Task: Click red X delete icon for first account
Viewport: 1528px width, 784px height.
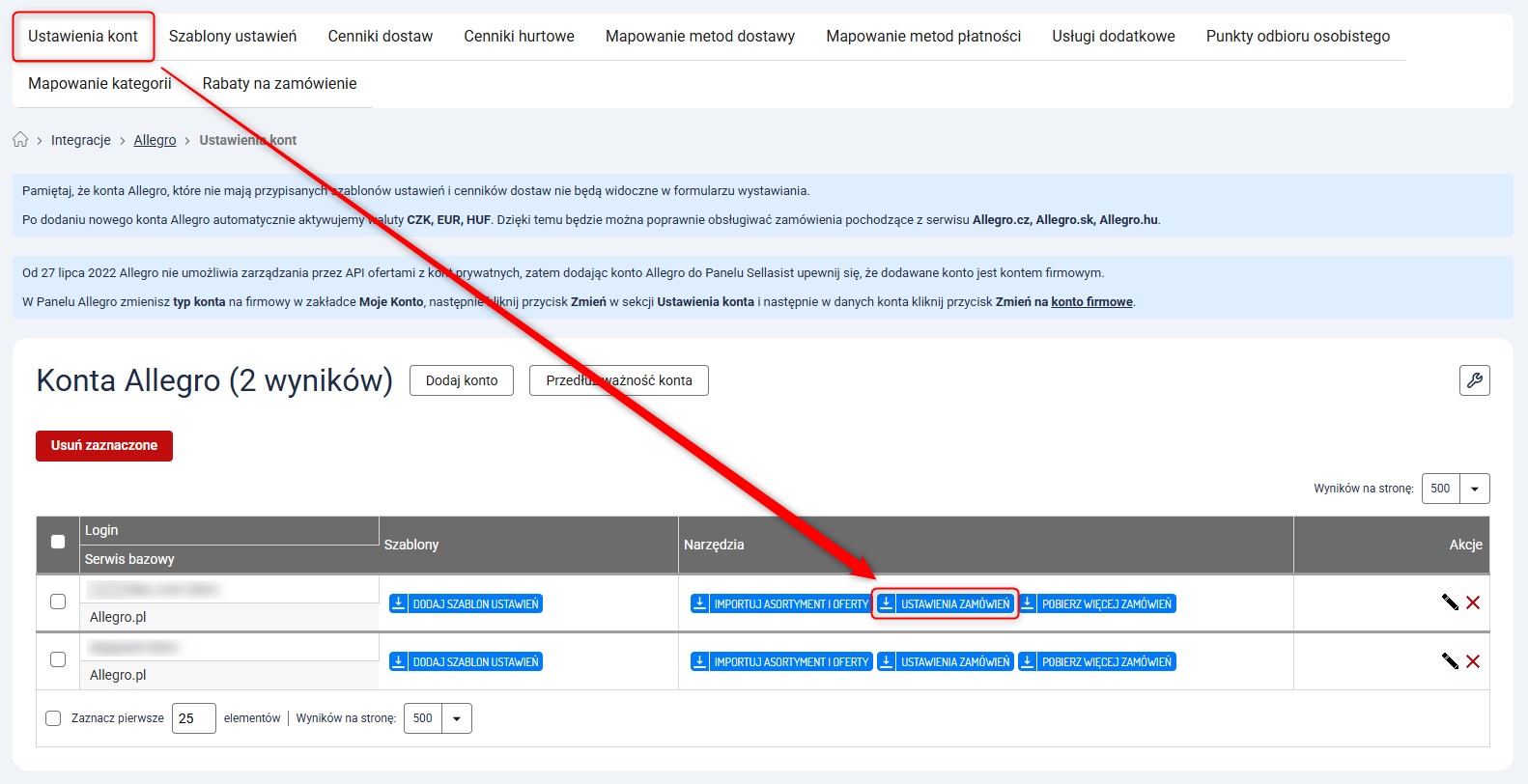Action: click(1473, 602)
